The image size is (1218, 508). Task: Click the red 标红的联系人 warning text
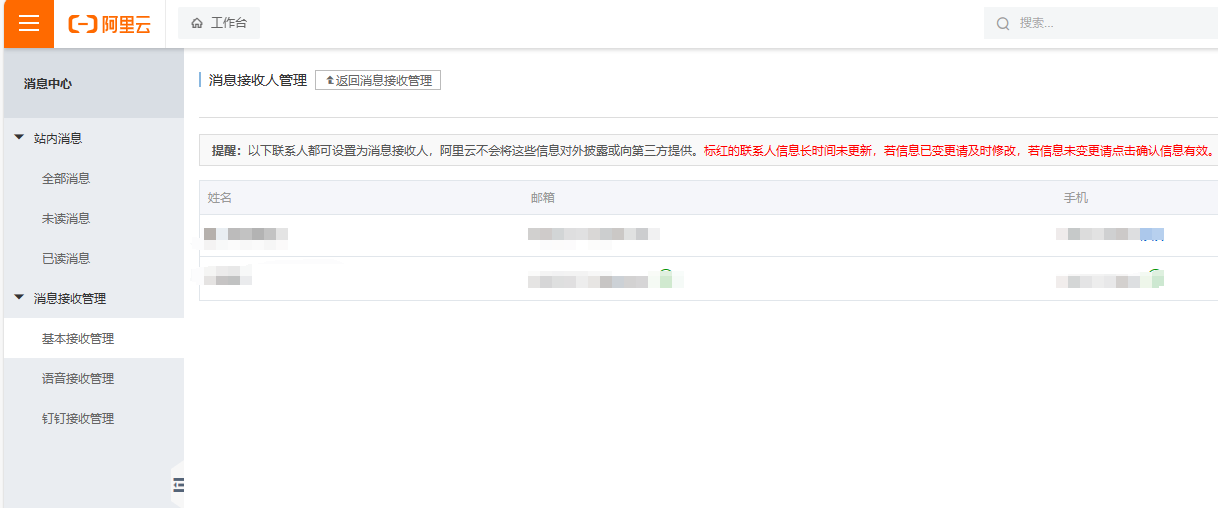click(959, 151)
